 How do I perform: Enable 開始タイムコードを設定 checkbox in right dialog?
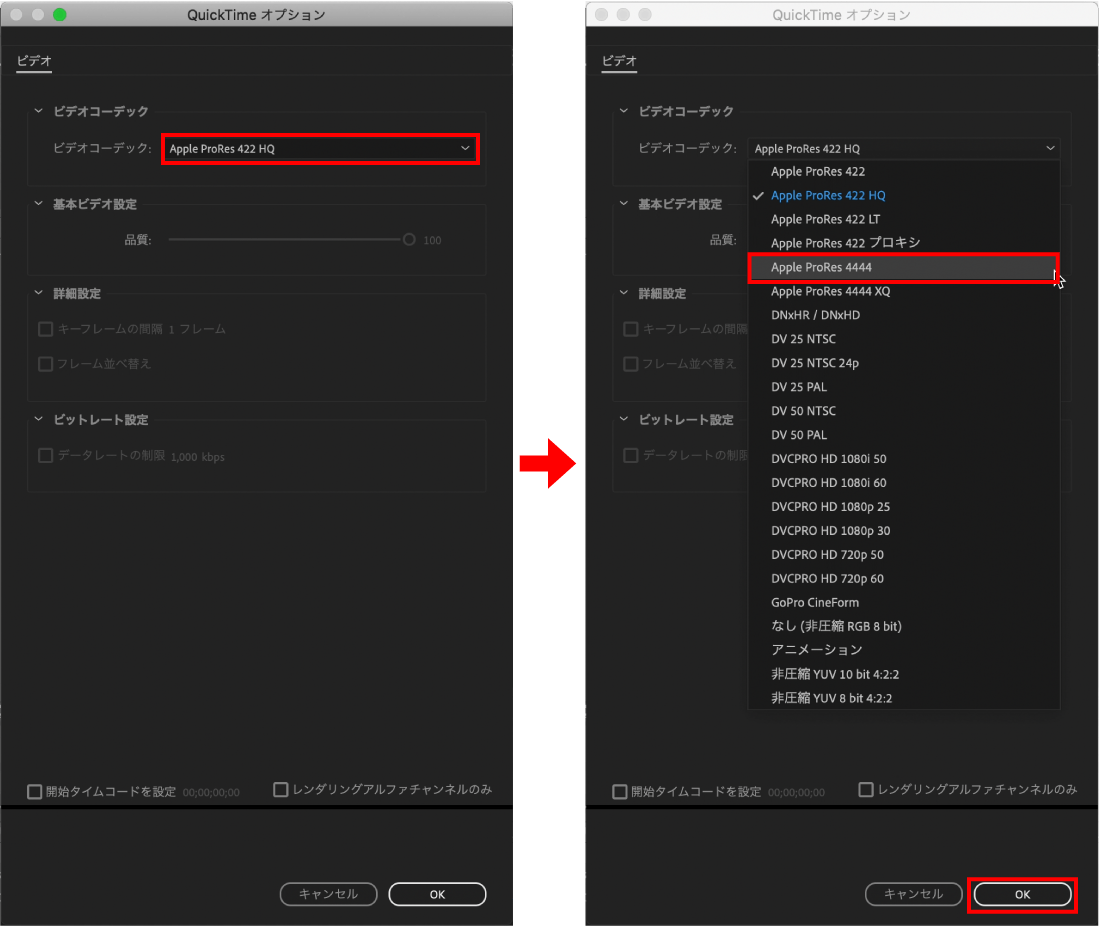[620, 791]
